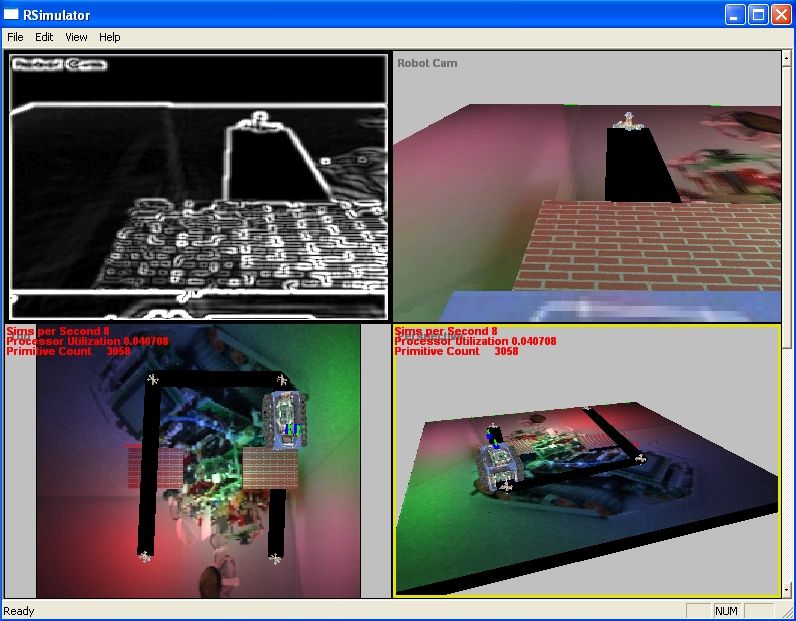Image resolution: width=796 pixels, height=621 pixels.
Task: Open the Help menu
Action: pos(109,37)
